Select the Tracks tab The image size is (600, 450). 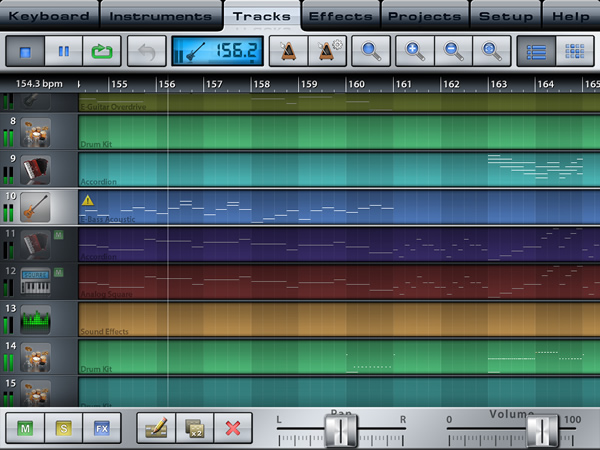click(262, 15)
